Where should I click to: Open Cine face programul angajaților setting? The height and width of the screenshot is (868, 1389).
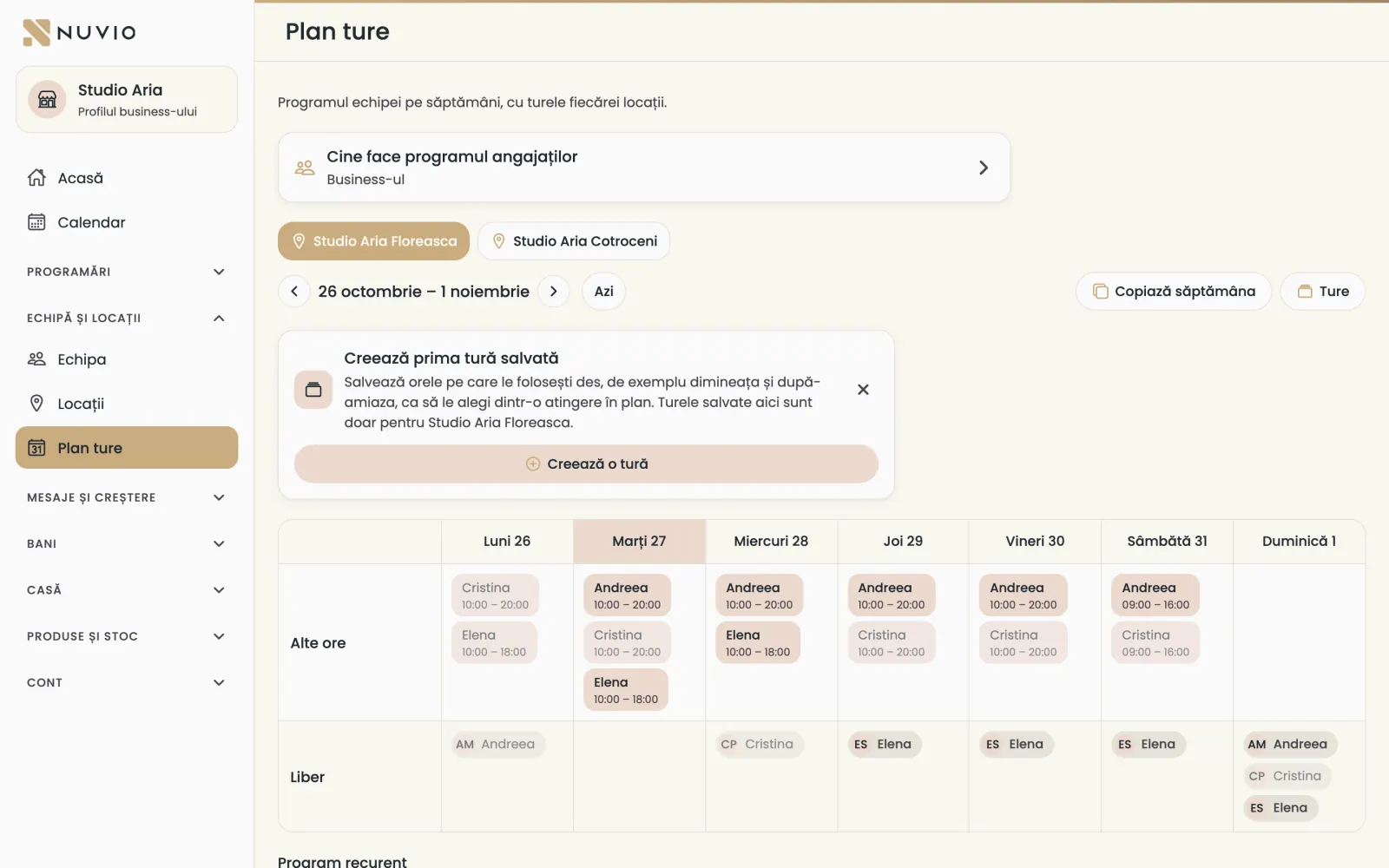point(644,168)
